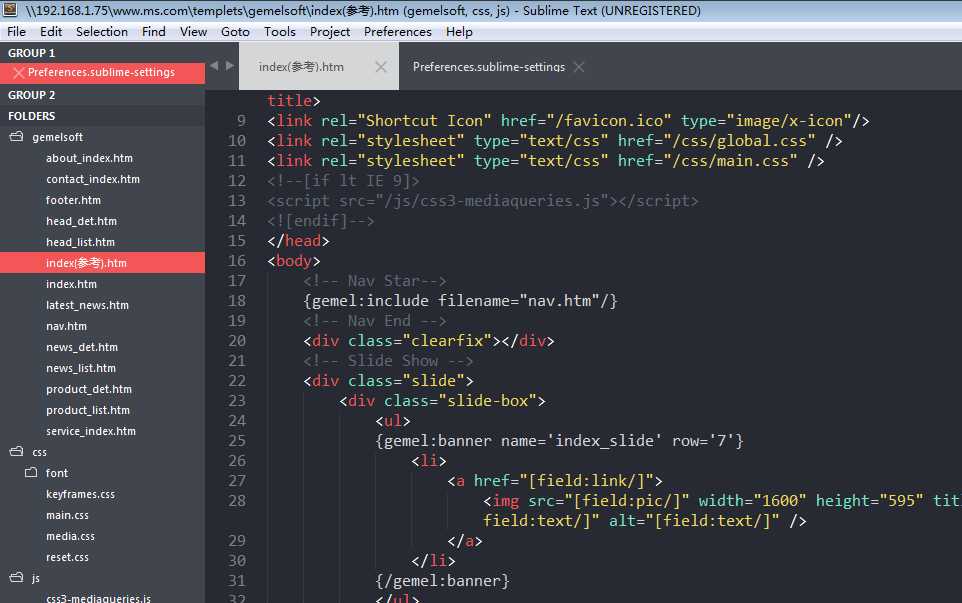Viewport: 962px width, 603px height.
Task: Switch to the index(参考).htm tab
Action: (x=301, y=67)
